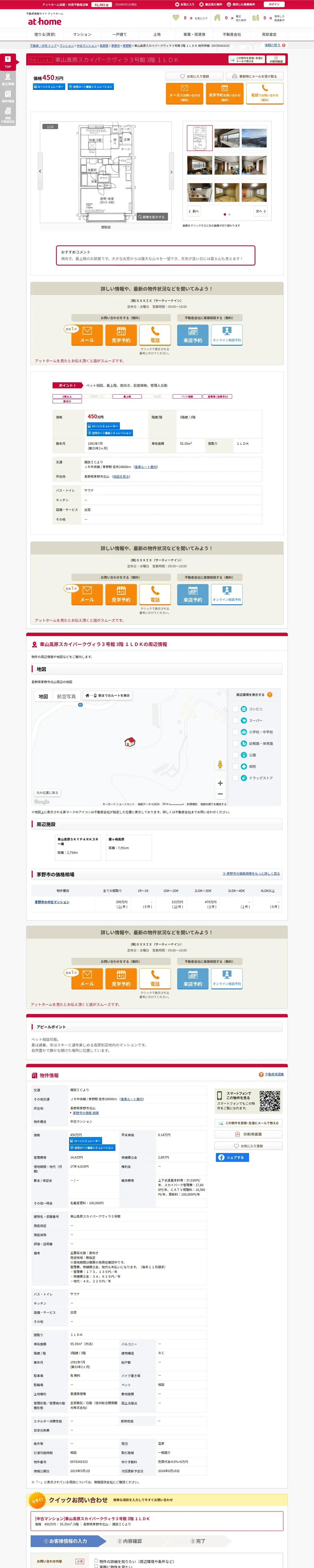Enable the 幼稚園・保育園 map checkbox
Viewport: 314px width, 1568px height.
[235, 743]
